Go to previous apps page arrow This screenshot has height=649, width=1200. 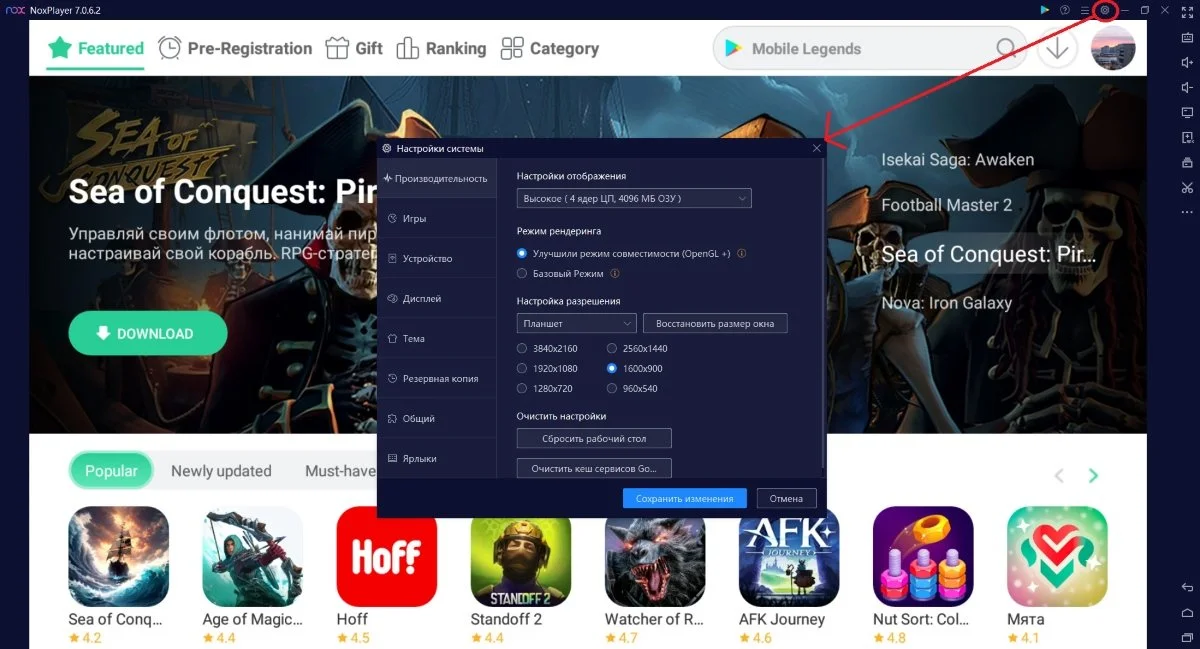click(1059, 476)
